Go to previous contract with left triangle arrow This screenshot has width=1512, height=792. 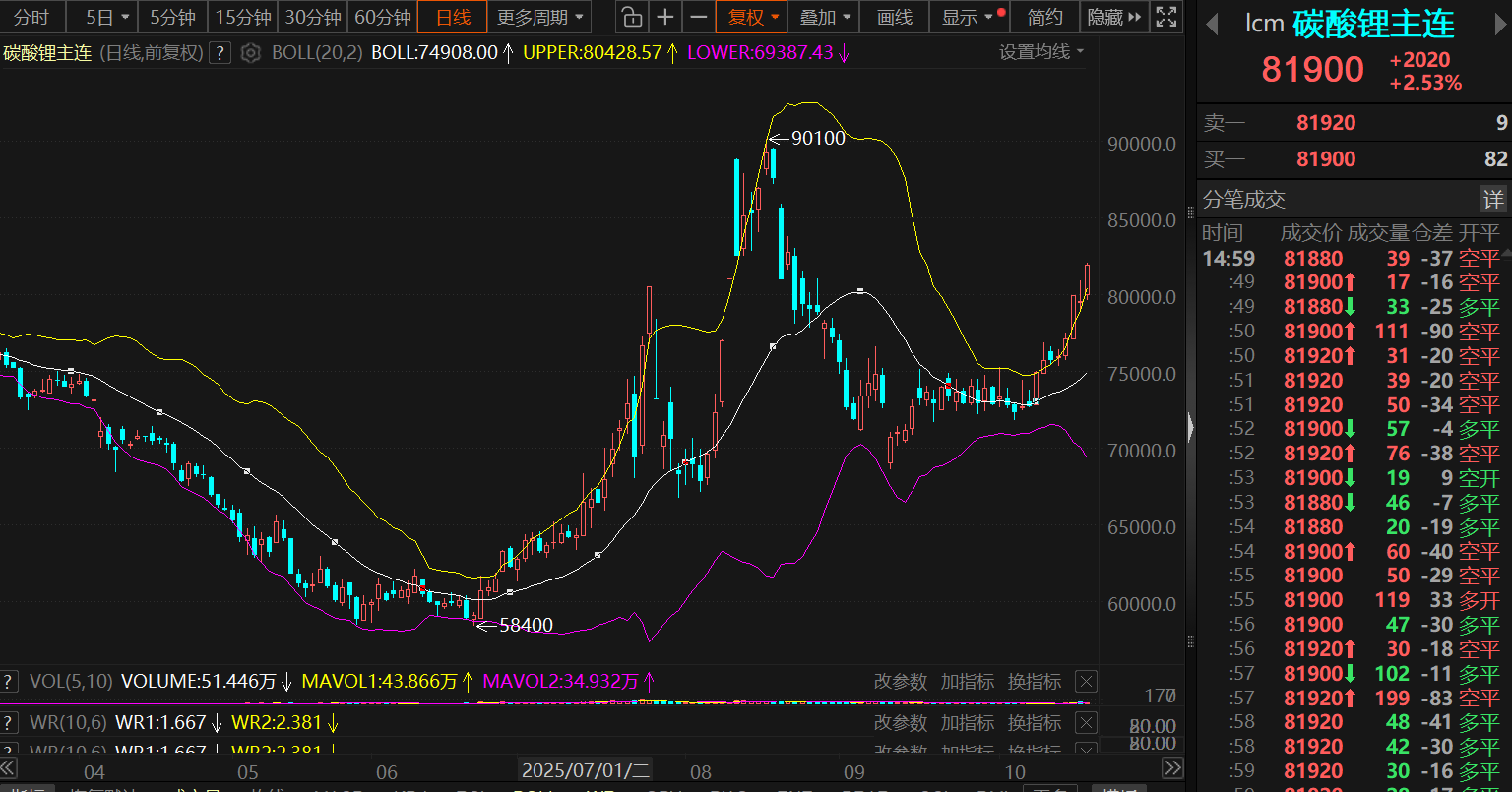pos(1212,24)
